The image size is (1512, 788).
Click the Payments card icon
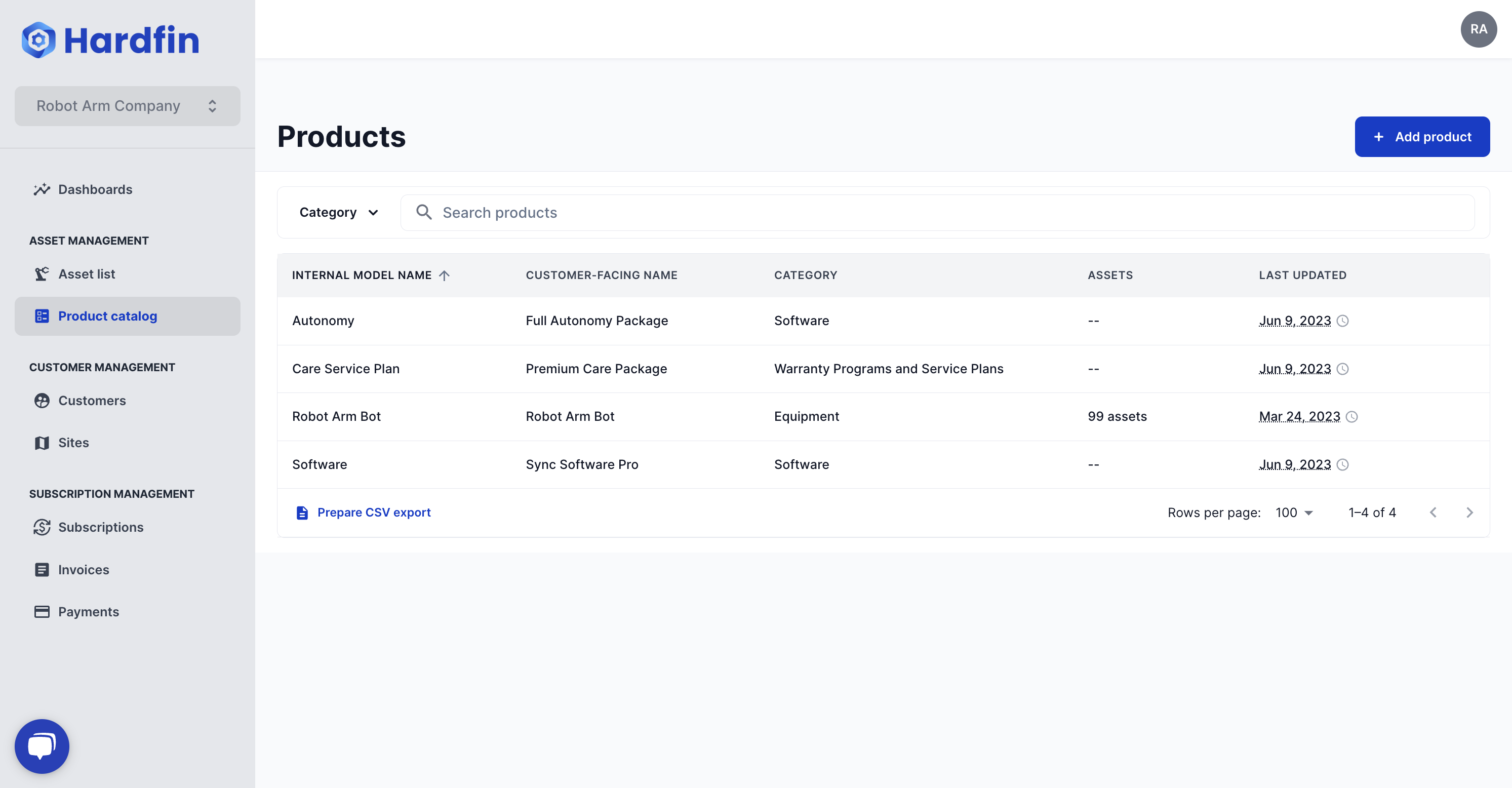[42, 612]
